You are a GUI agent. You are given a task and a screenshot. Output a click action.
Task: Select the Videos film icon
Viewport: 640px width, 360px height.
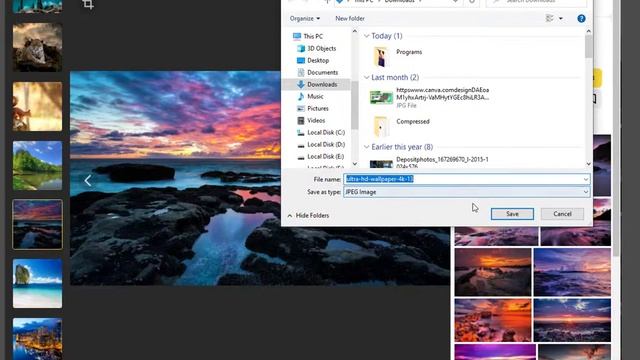click(x=301, y=120)
